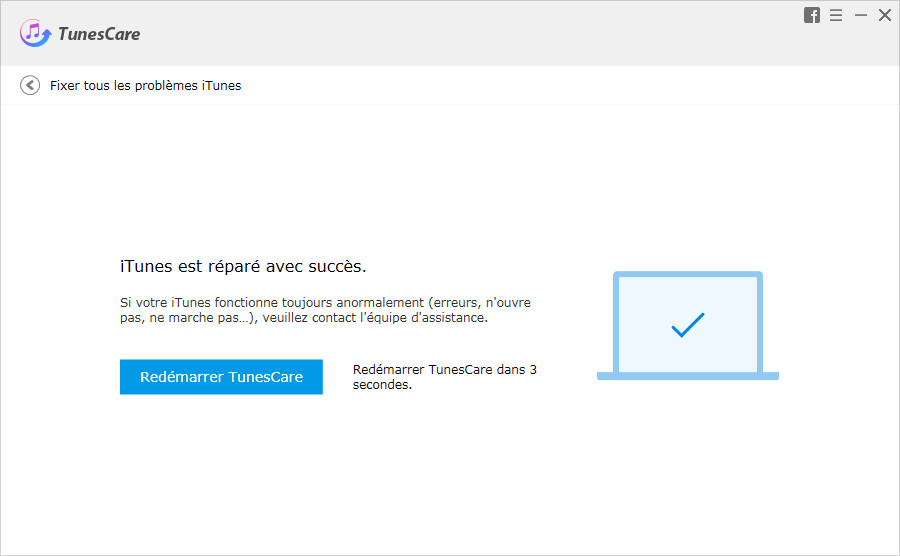
Task: Click the "Redémarrer TunesCare dans 3 secondes." countdown text
Action: [445, 377]
